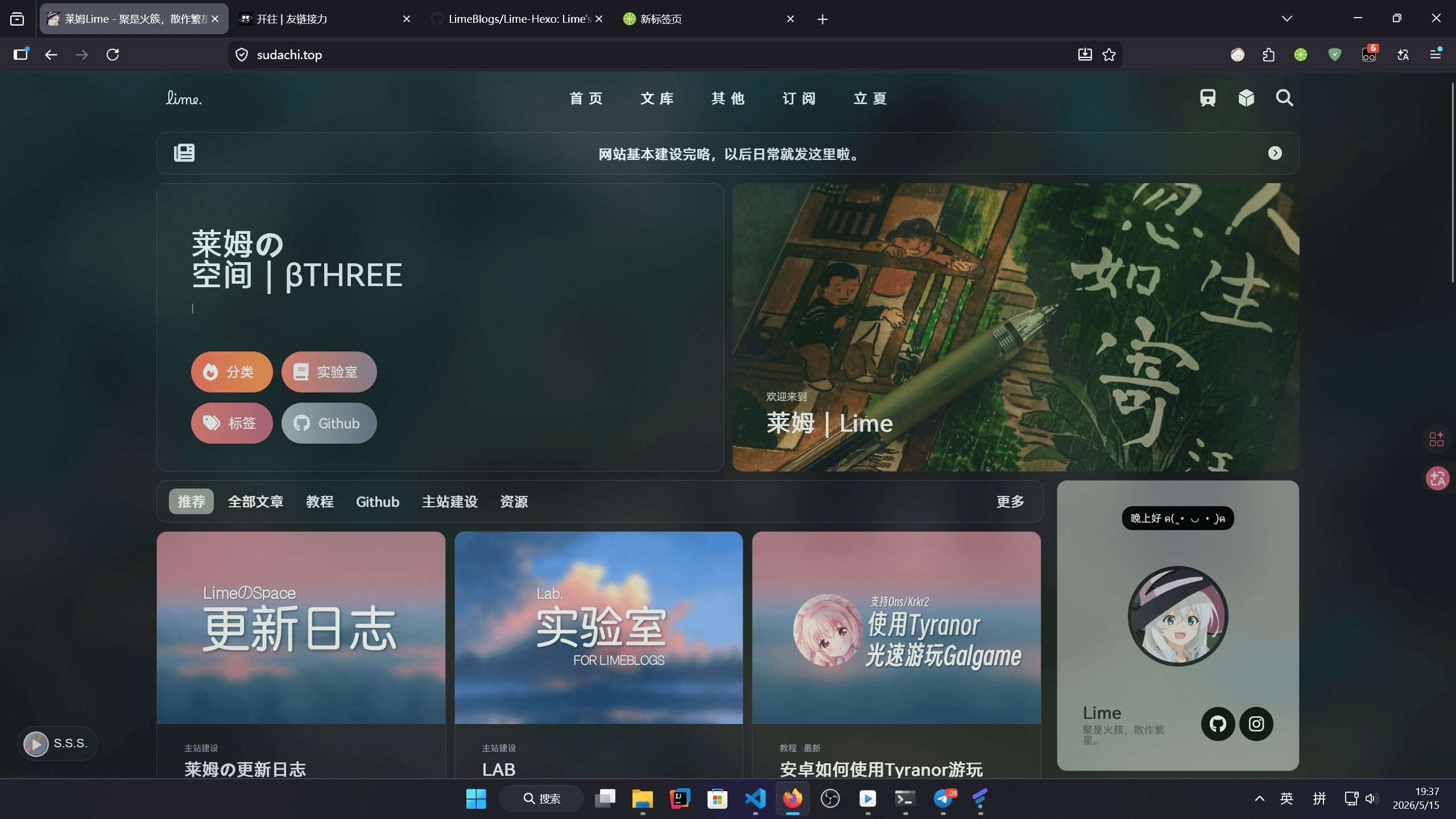This screenshot has height=819, width=1456.
Task: Open the extensions puzzle icon
Action: 1268,55
